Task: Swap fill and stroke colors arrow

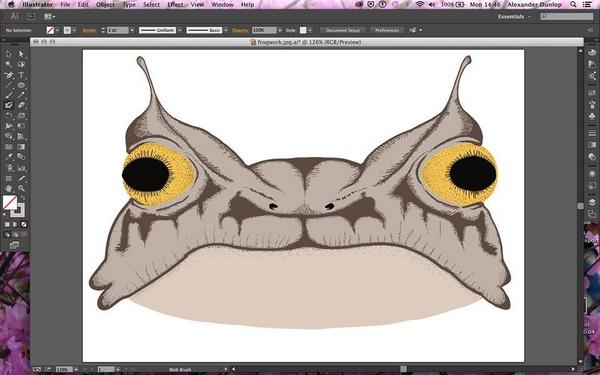Action: (x=23, y=198)
